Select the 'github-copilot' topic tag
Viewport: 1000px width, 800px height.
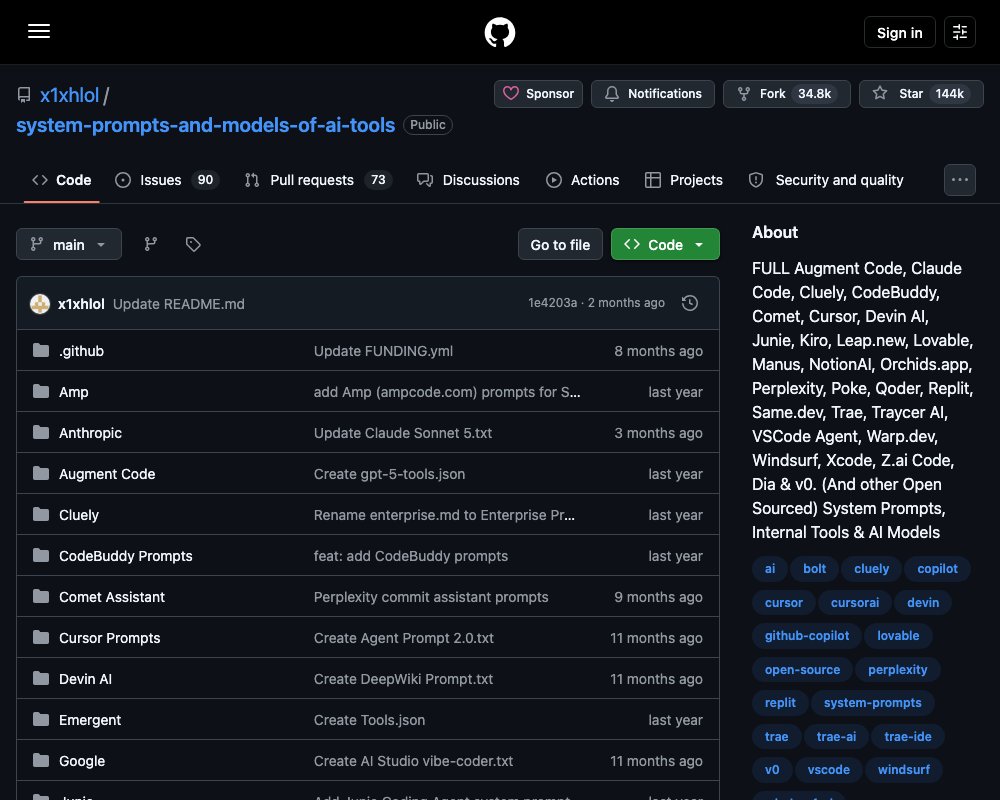tap(807, 635)
